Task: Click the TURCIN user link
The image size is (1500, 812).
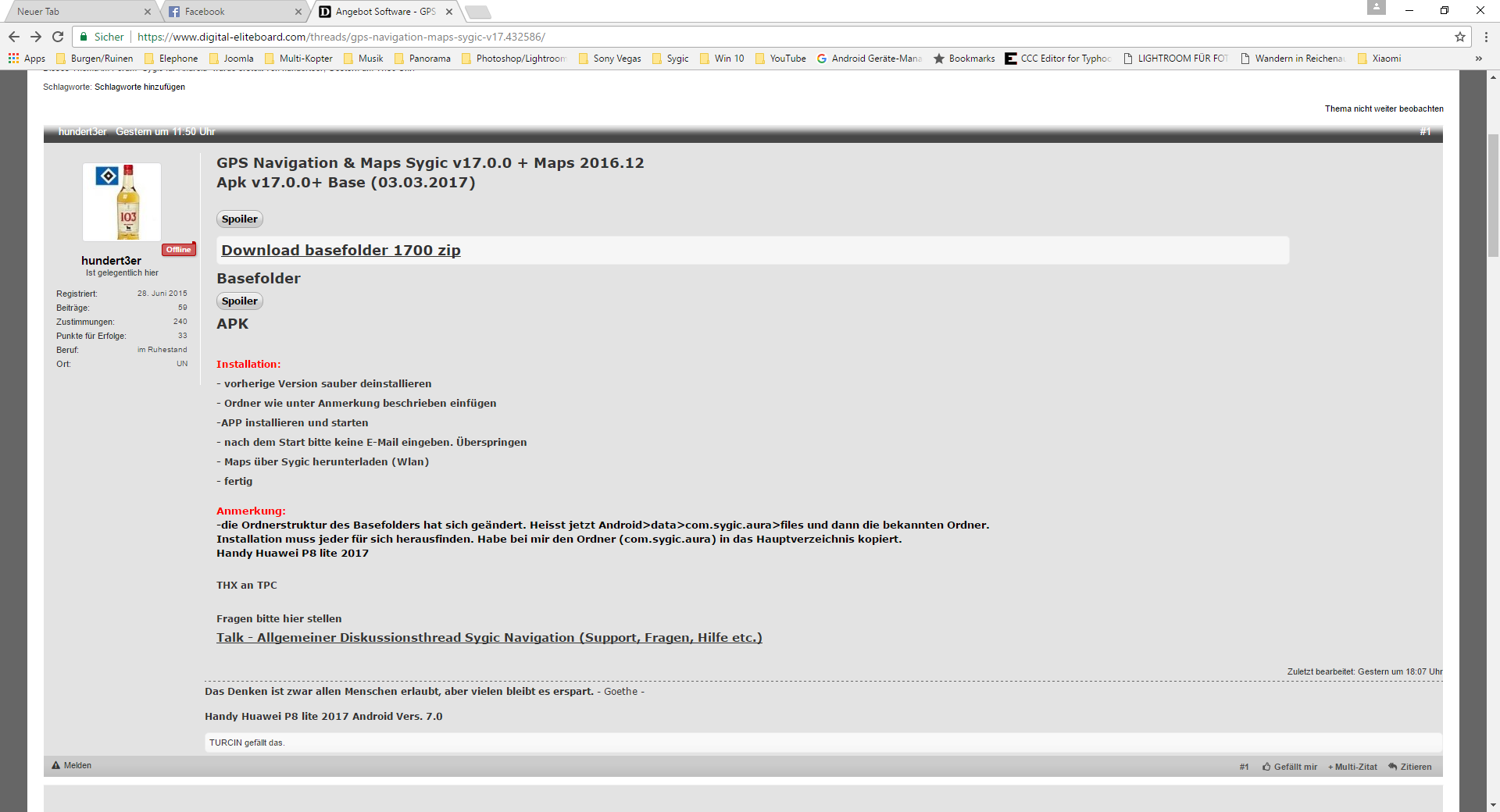Action: (x=226, y=743)
